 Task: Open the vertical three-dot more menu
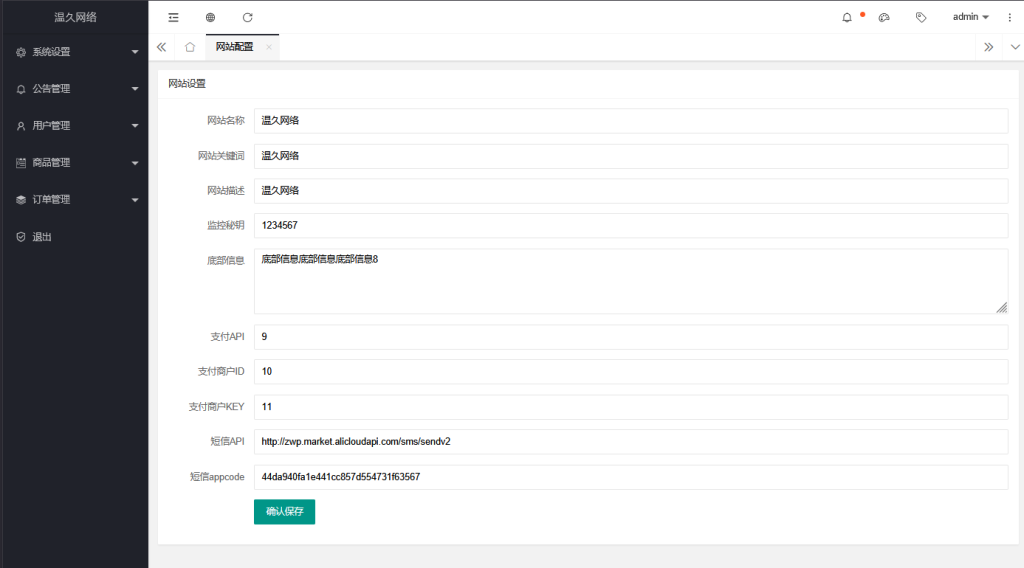point(1009,17)
